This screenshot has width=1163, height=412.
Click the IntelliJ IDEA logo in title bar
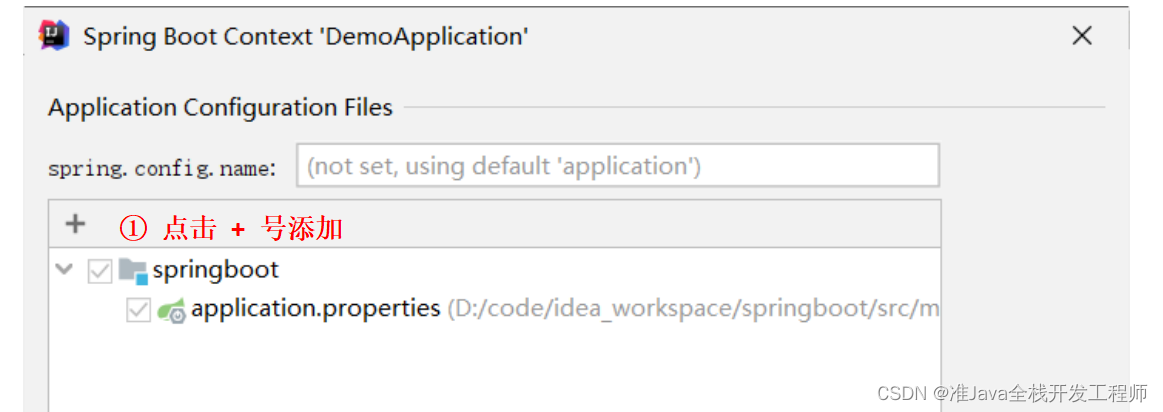[x=54, y=36]
